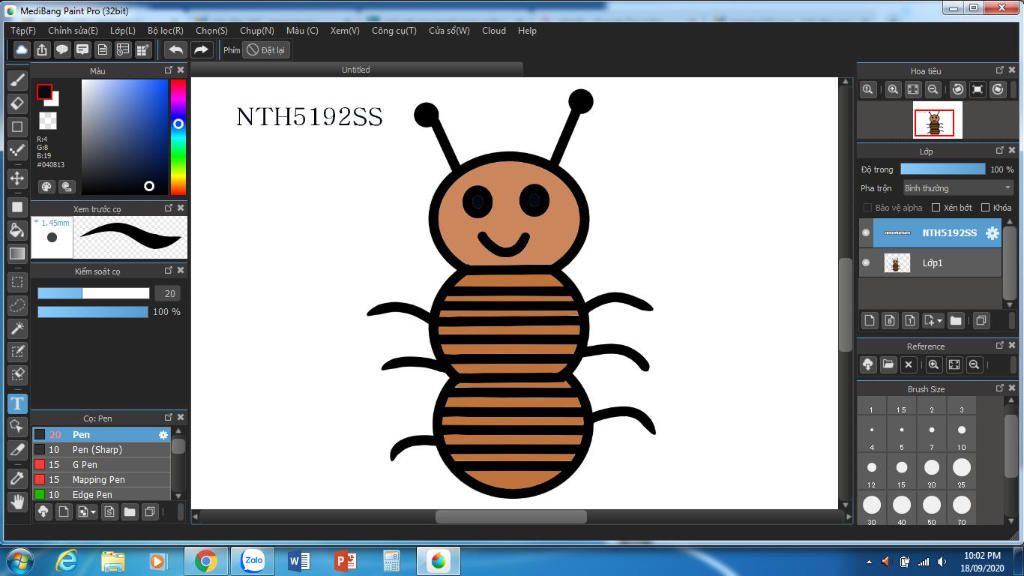Click the Đặt lại button
Viewport: 1024px width, 576px height.
coord(266,50)
